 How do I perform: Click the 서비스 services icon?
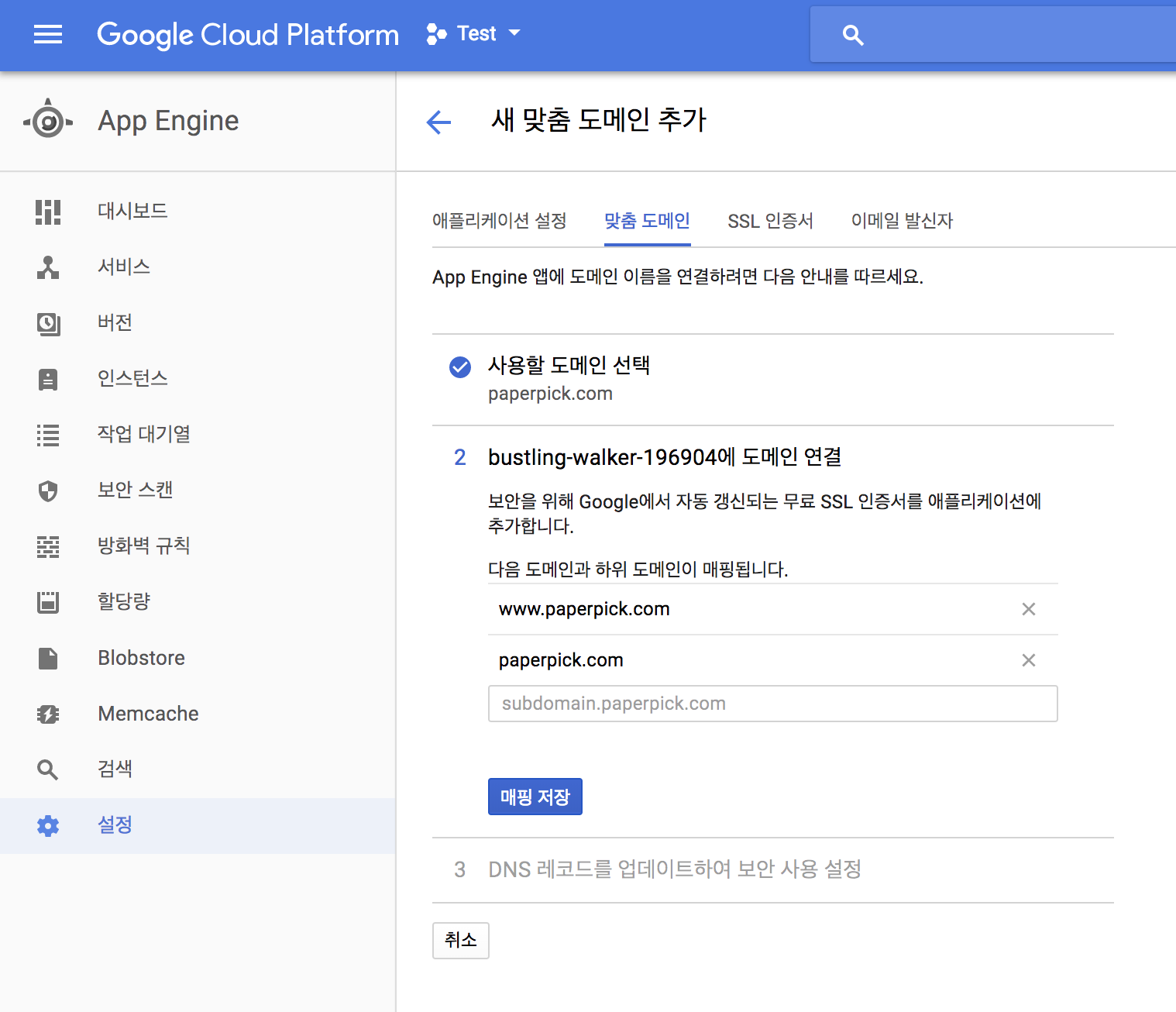[48, 267]
